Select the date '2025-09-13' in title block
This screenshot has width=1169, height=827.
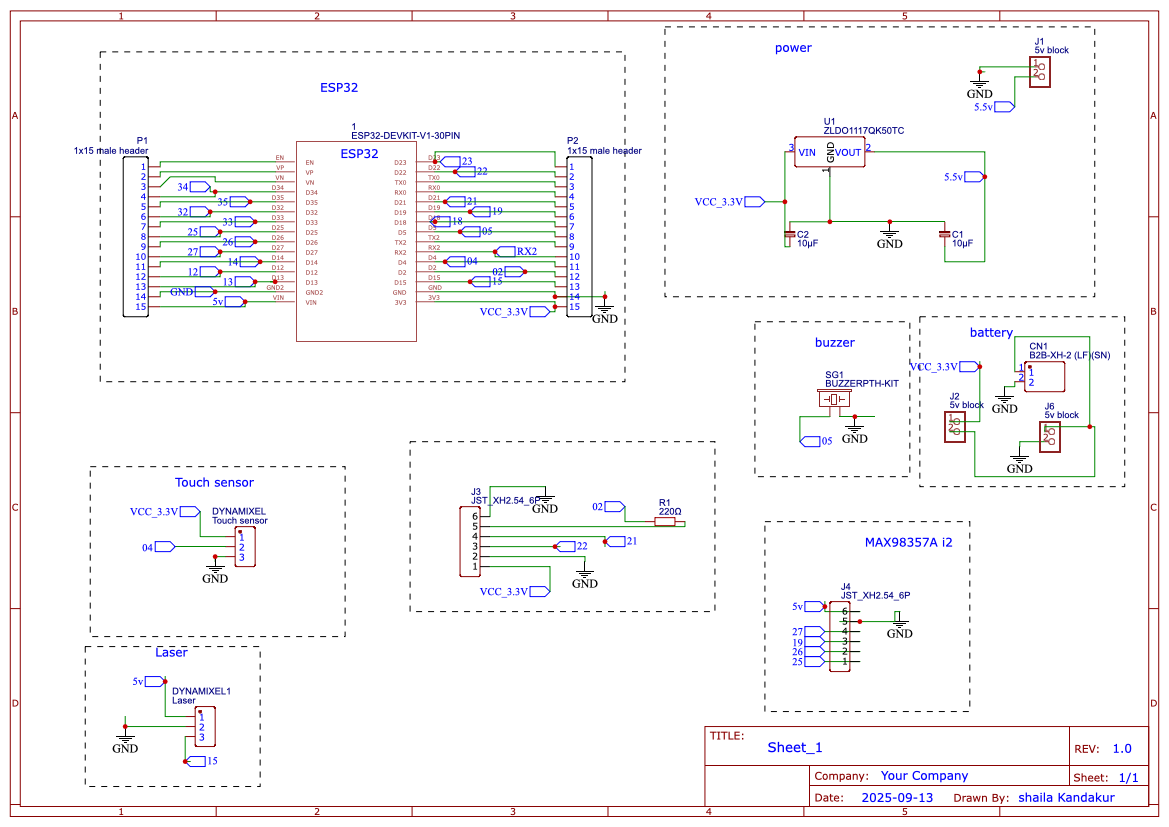(x=898, y=798)
